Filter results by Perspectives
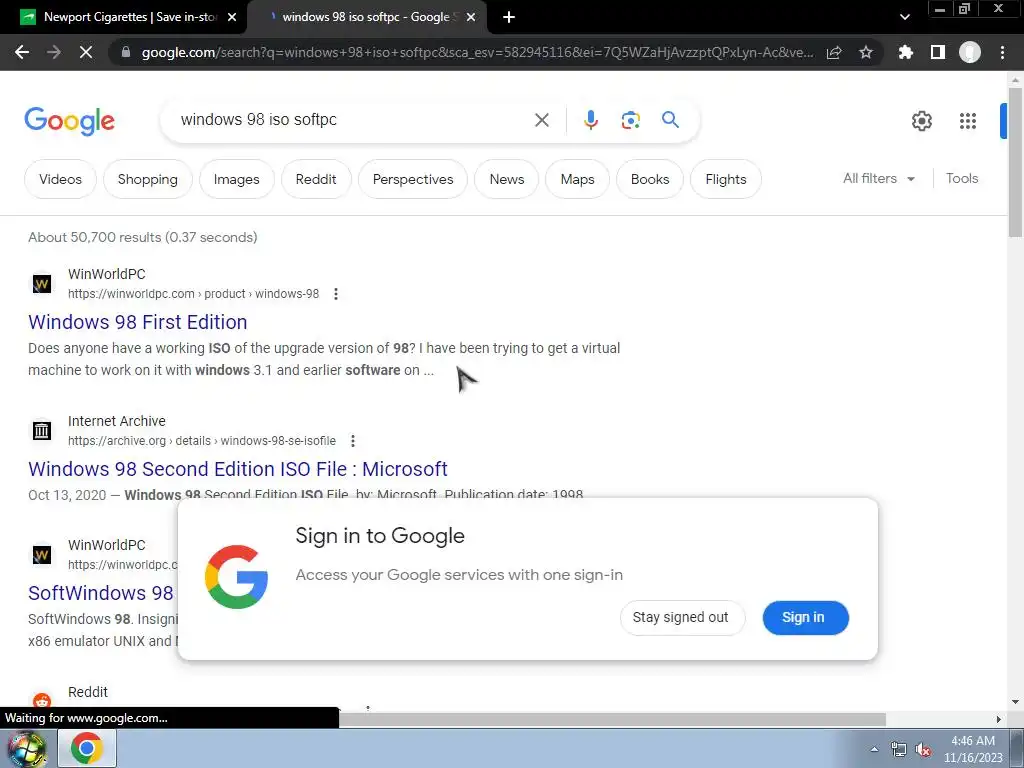 [413, 179]
